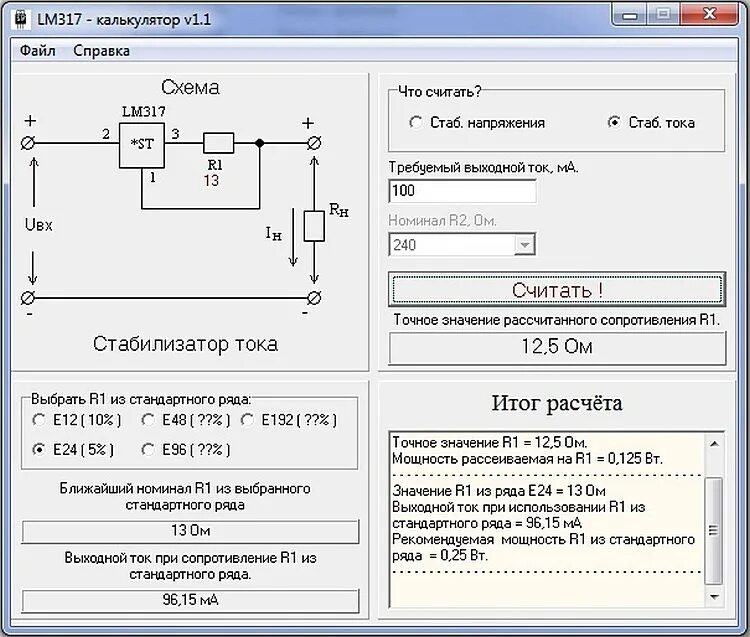750x637 pixels.
Task: Click the LM317 app icon in title bar
Action: pos(20,20)
